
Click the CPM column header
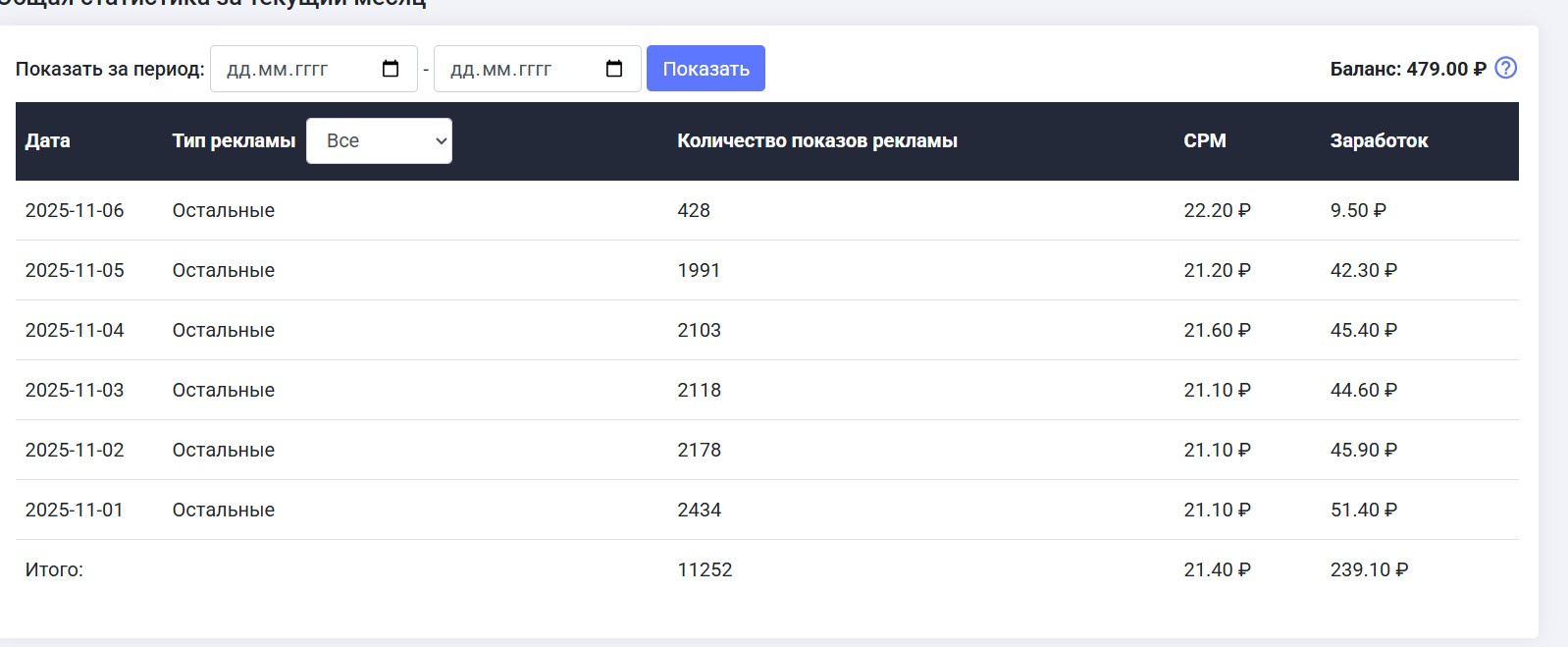1204,141
